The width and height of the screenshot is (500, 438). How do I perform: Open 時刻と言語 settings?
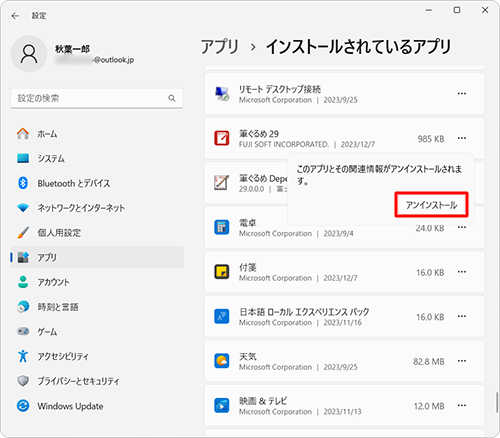pos(97,307)
